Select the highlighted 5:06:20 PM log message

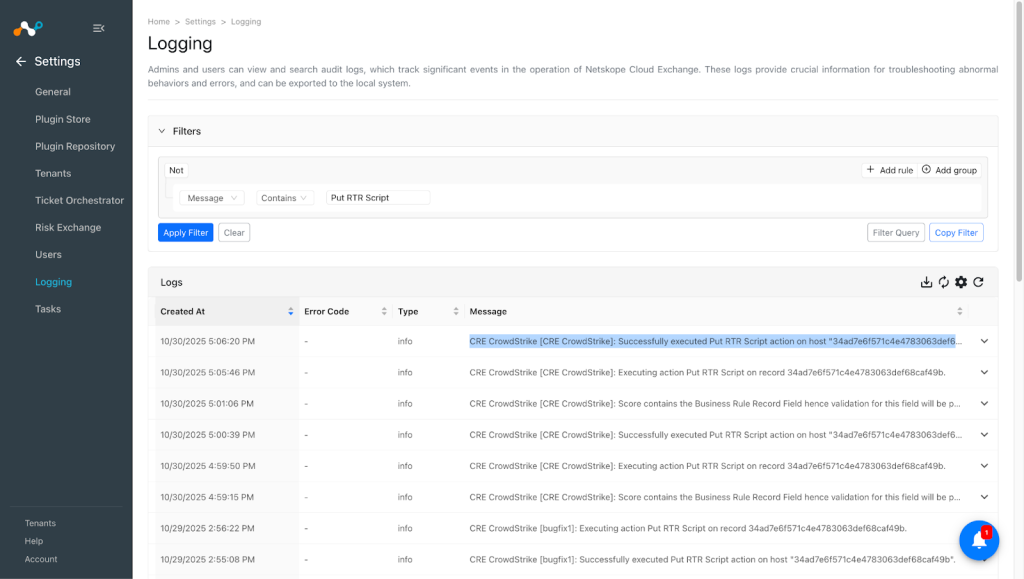[x=716, y=341]
